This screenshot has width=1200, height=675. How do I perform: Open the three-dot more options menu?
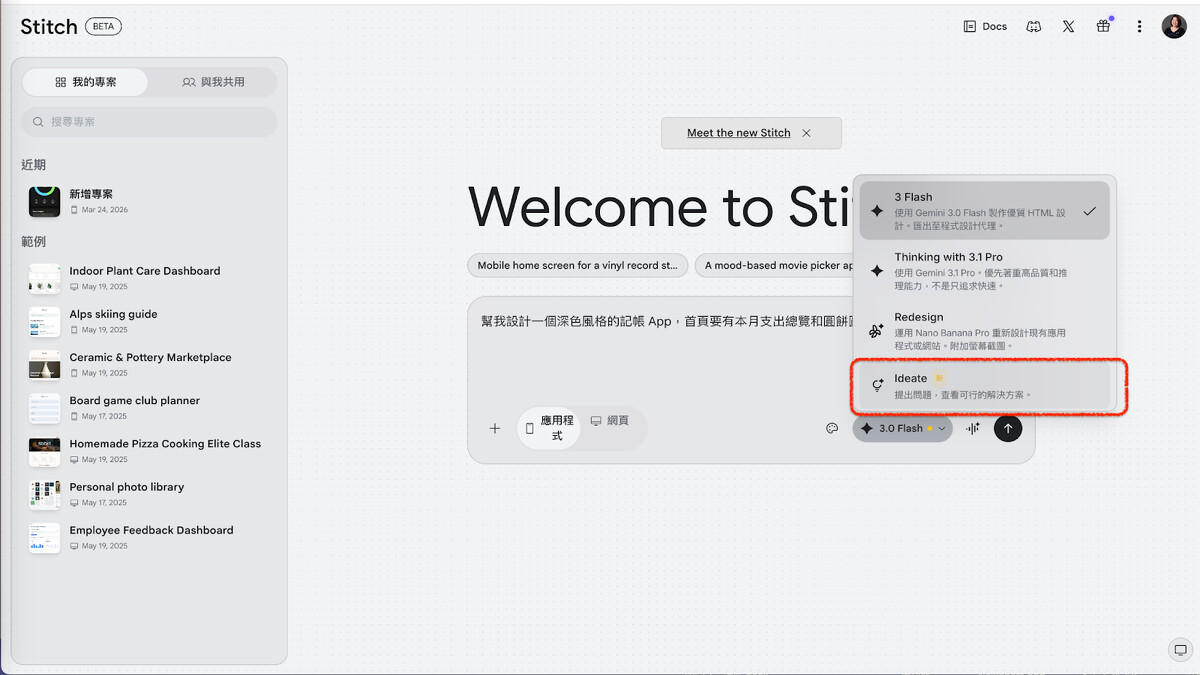click(1139, 27)
